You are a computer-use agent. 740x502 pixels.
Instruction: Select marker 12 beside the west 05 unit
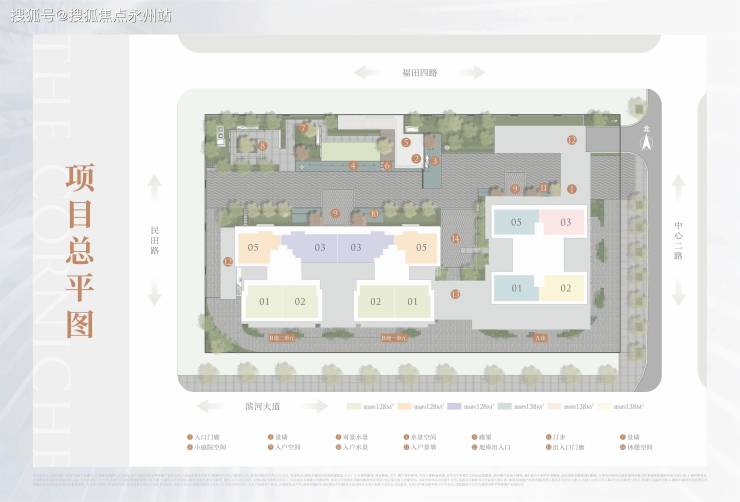[228, 261]
